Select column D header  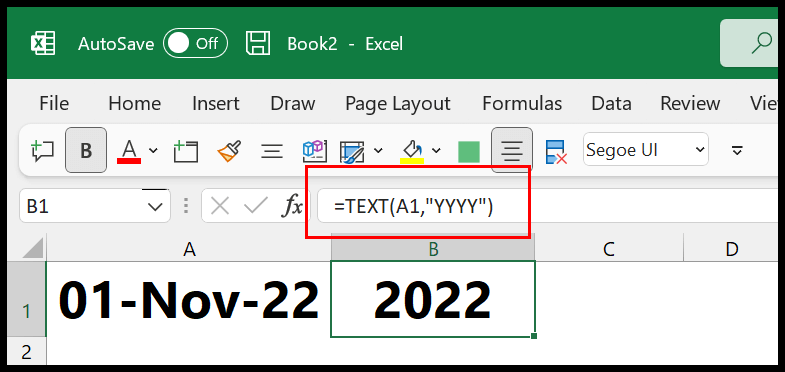[x=732, y=248]
